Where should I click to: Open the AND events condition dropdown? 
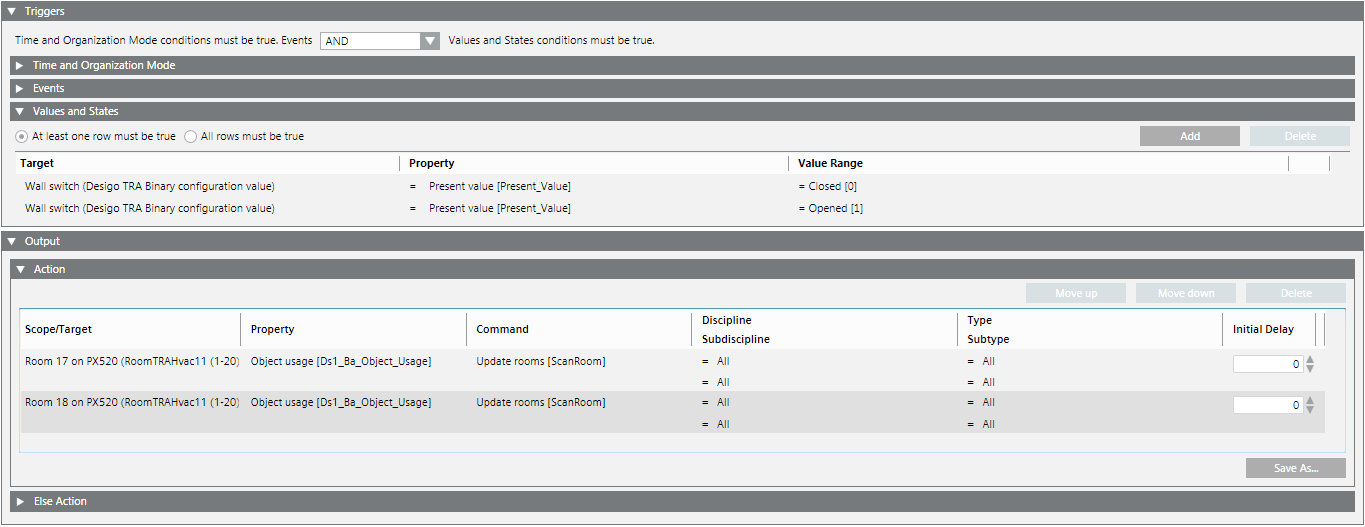(x=430, y=41)
